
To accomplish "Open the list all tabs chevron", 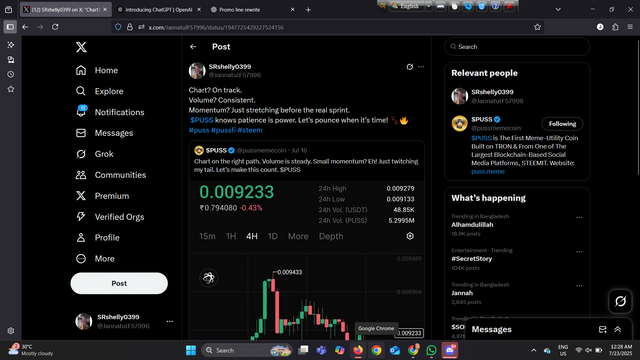I will click(x=558, y=9).
